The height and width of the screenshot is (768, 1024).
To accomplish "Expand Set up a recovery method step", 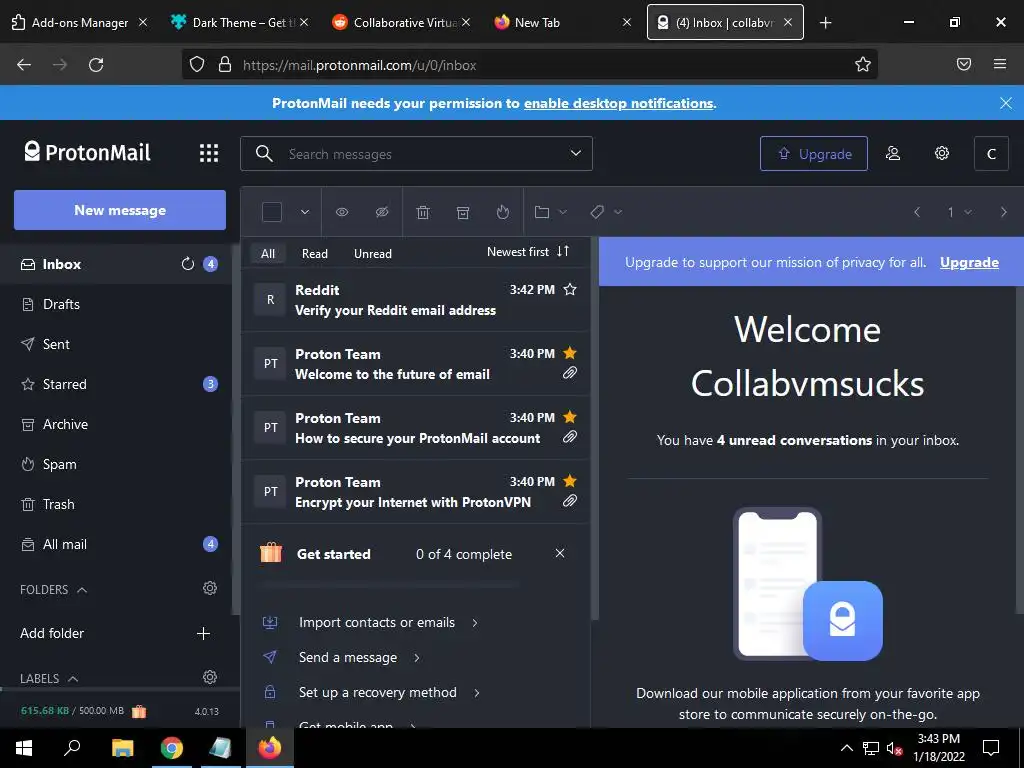I will tap(389, 692).
